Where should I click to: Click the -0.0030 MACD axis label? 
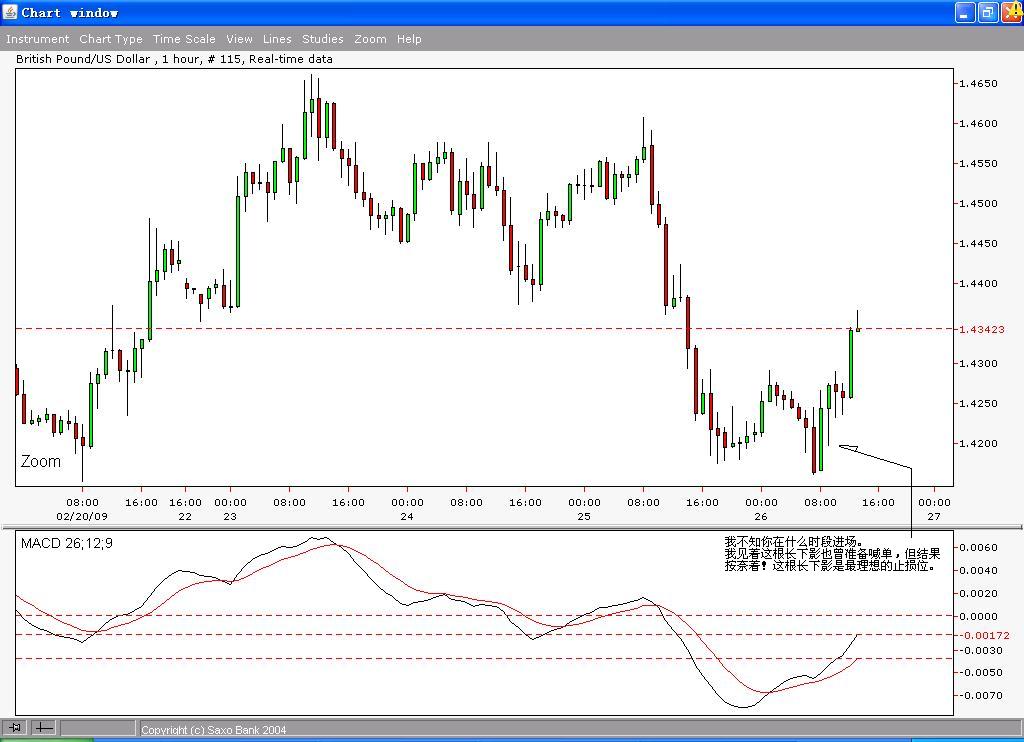[981, 650]
